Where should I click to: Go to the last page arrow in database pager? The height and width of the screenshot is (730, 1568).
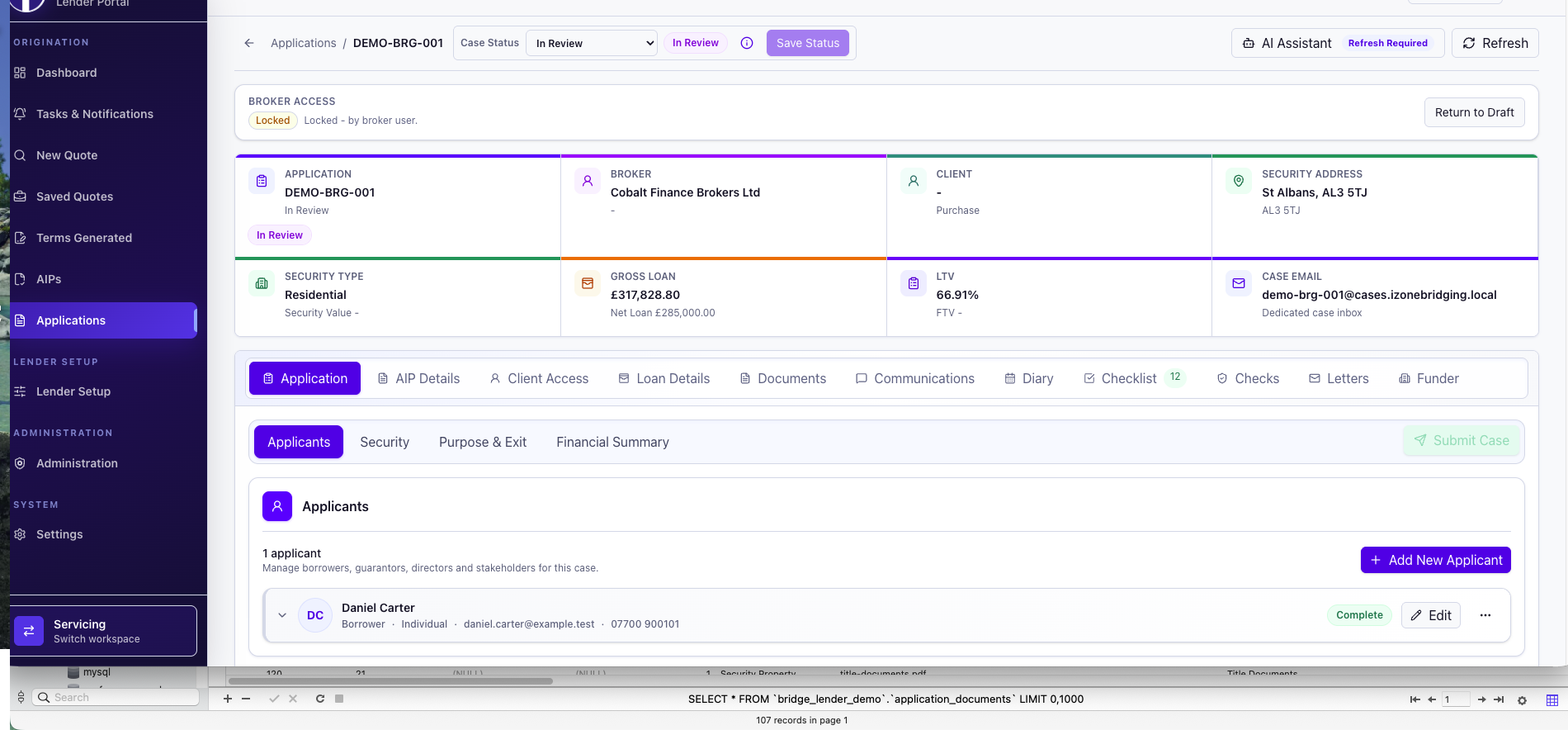pos(1499,699)
